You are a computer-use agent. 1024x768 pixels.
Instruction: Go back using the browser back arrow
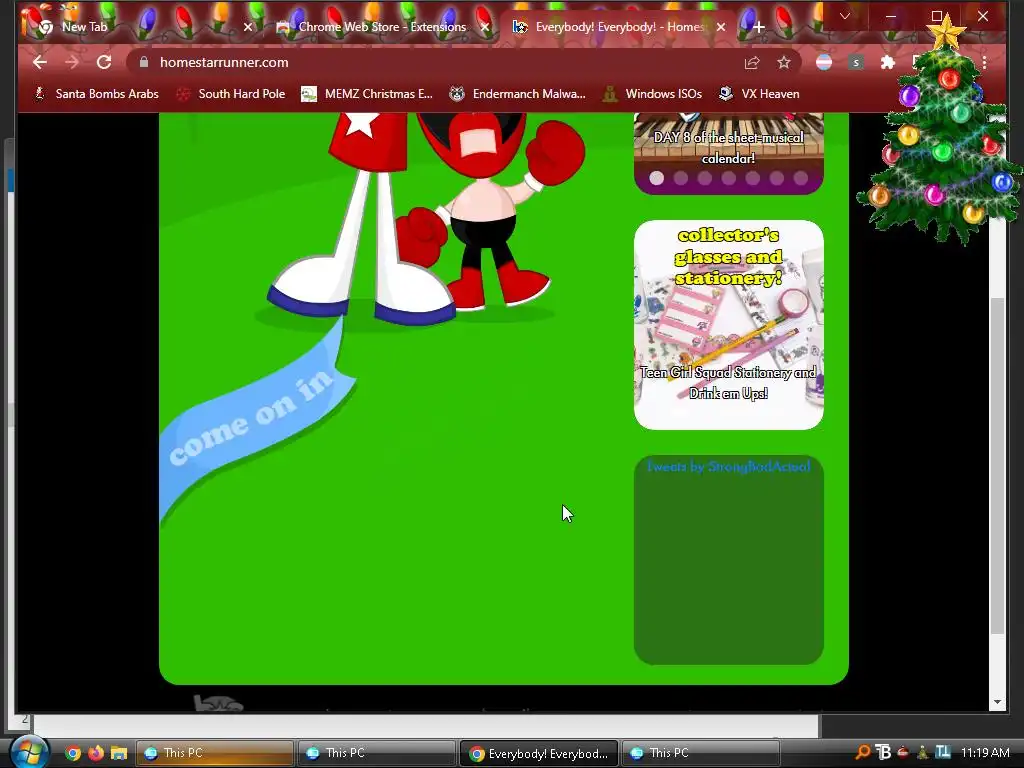[x=40, y=62]
